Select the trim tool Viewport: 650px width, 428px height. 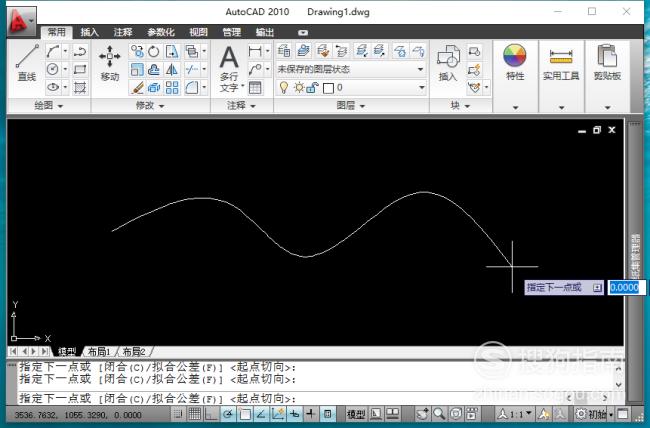point(192,69)
